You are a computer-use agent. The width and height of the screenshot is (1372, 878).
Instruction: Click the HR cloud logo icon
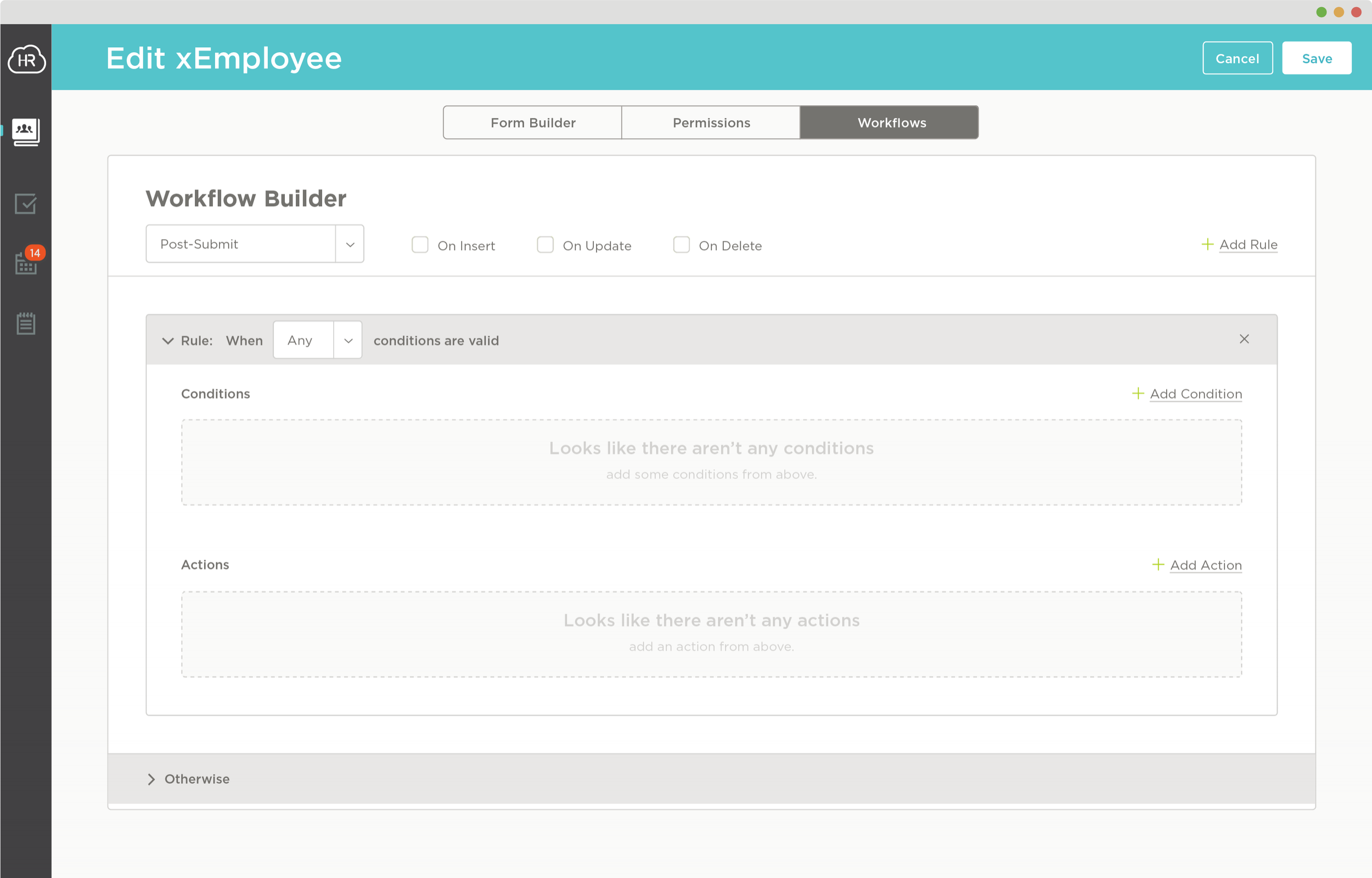pyautogui.click(x=26, y=59)
